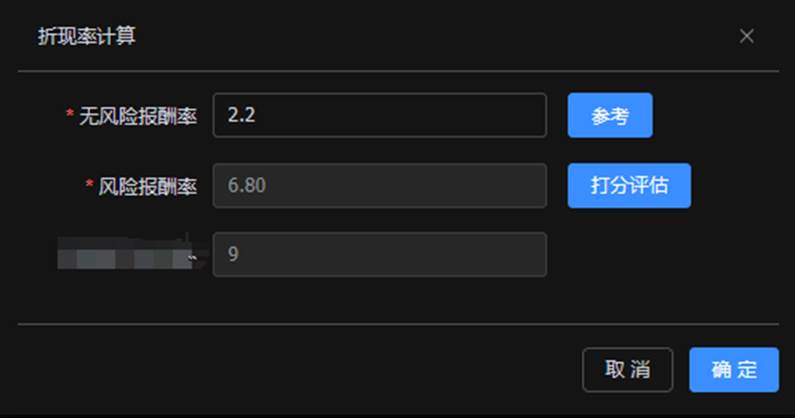Click the 折现率计算 dialog title

(86, 37)
